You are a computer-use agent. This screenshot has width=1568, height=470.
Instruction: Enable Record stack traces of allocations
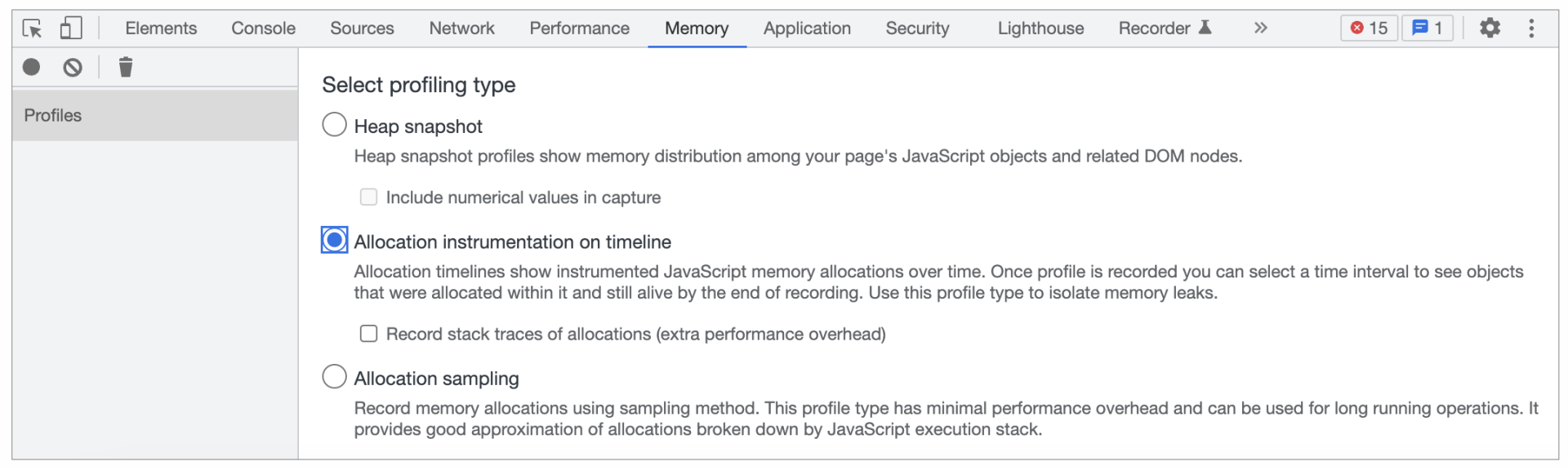[369, 334]
